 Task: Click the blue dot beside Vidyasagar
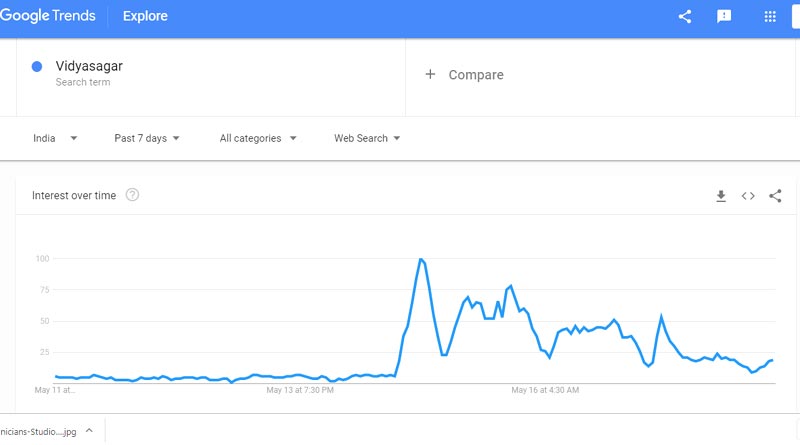pyautogui.click(x=37, y=66)
